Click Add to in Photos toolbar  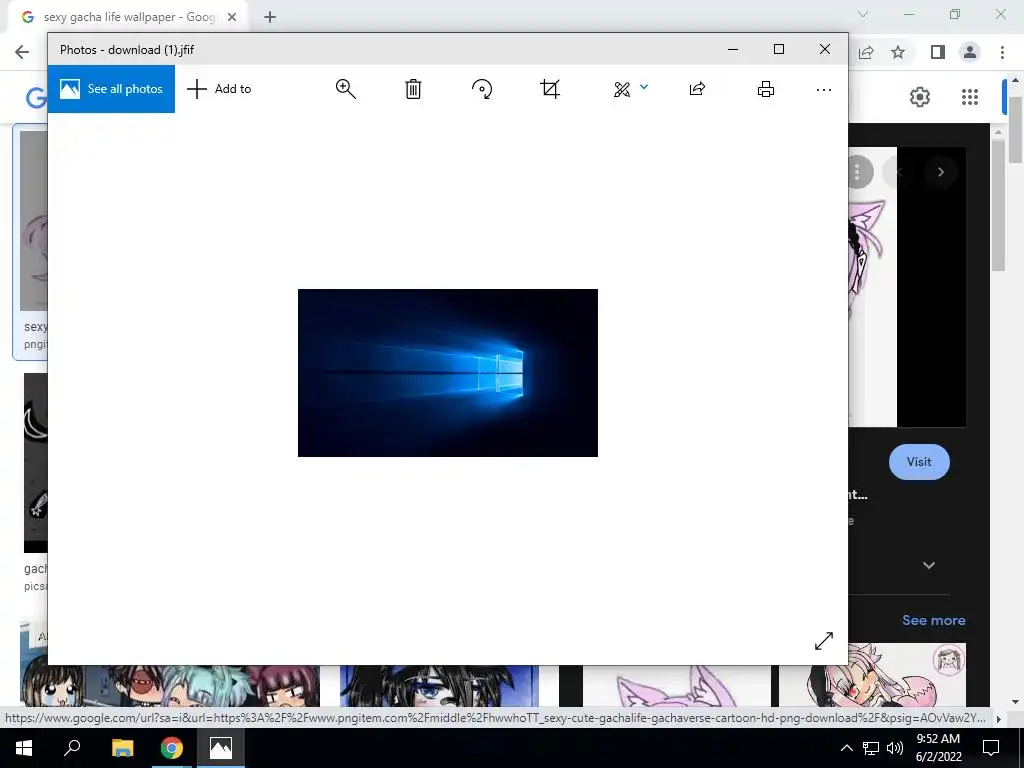click(x=219, y=89)
